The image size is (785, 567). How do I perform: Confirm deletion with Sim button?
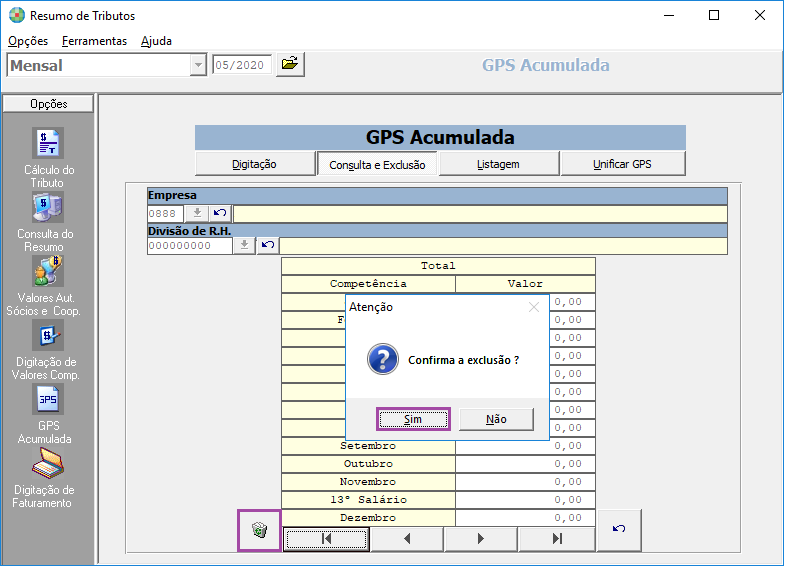(413, 419)
